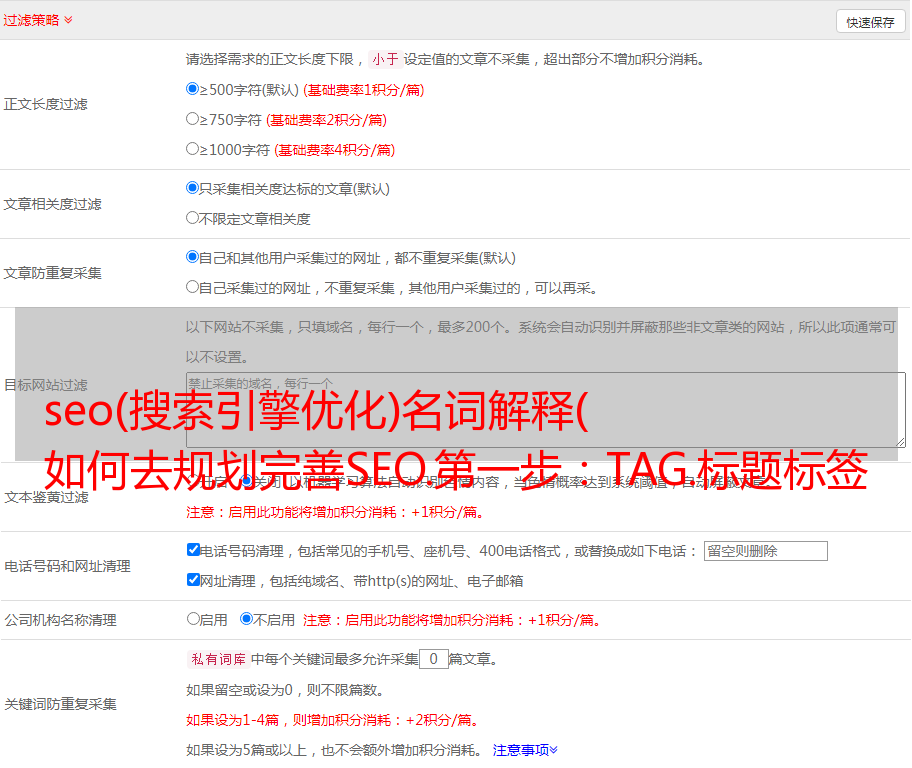
Task: Click the textarea resize handle corner
Action: [x=900, y=441]
